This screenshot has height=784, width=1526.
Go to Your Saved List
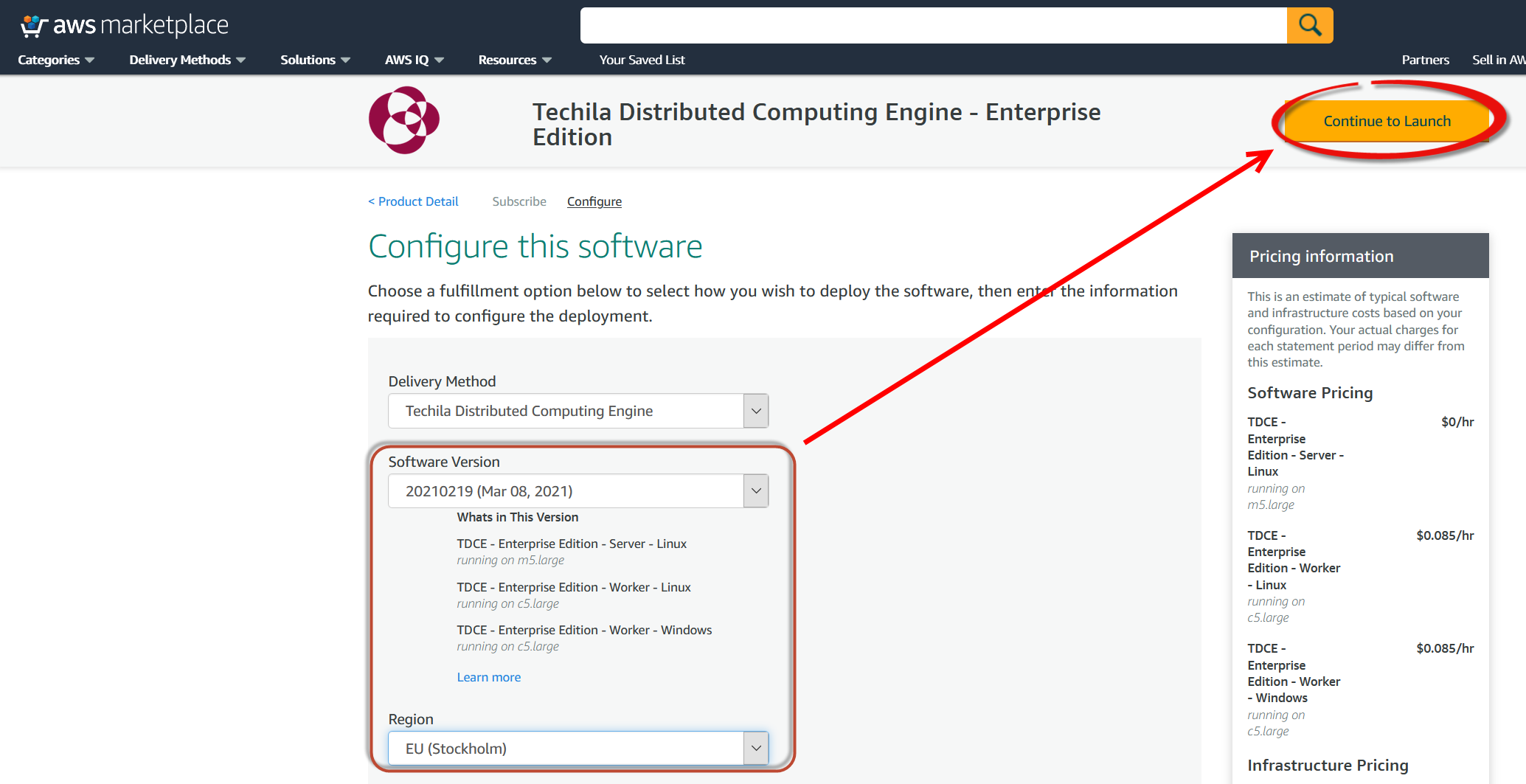pyautogui.click(x=642, y=60)
